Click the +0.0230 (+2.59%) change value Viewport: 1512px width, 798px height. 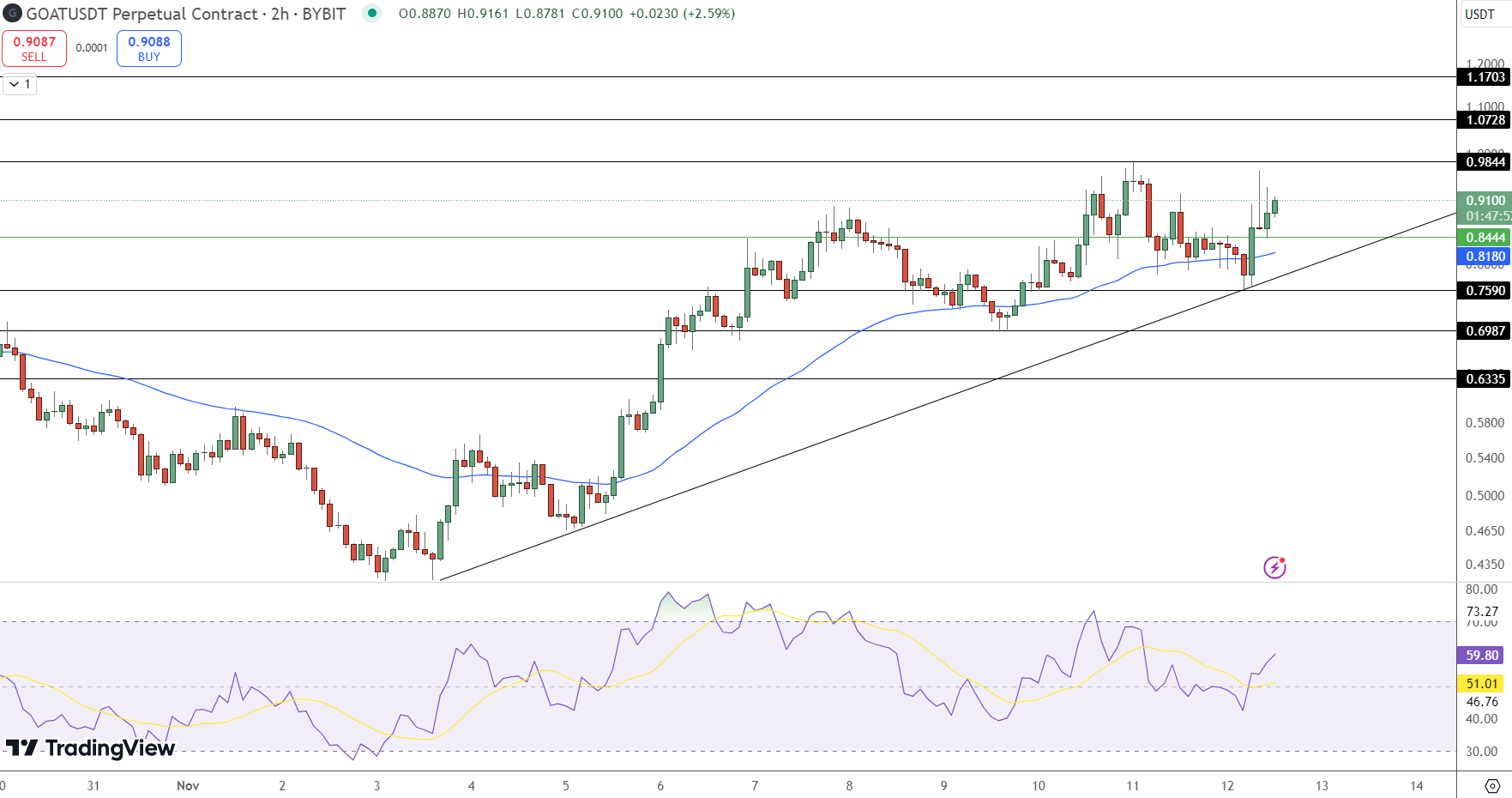pos(682,14)
